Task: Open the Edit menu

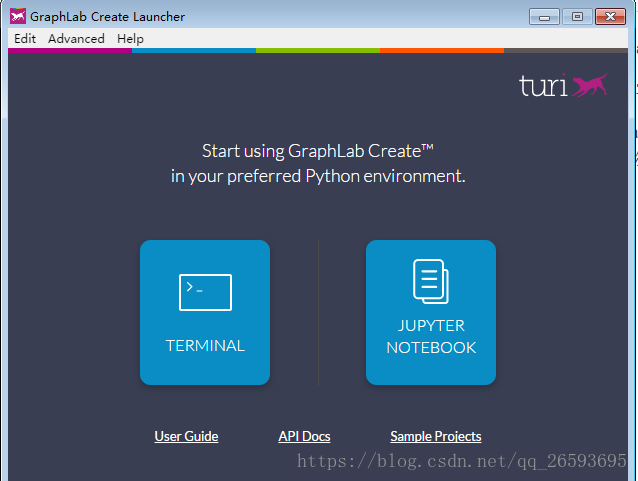Action: point(25,39)
